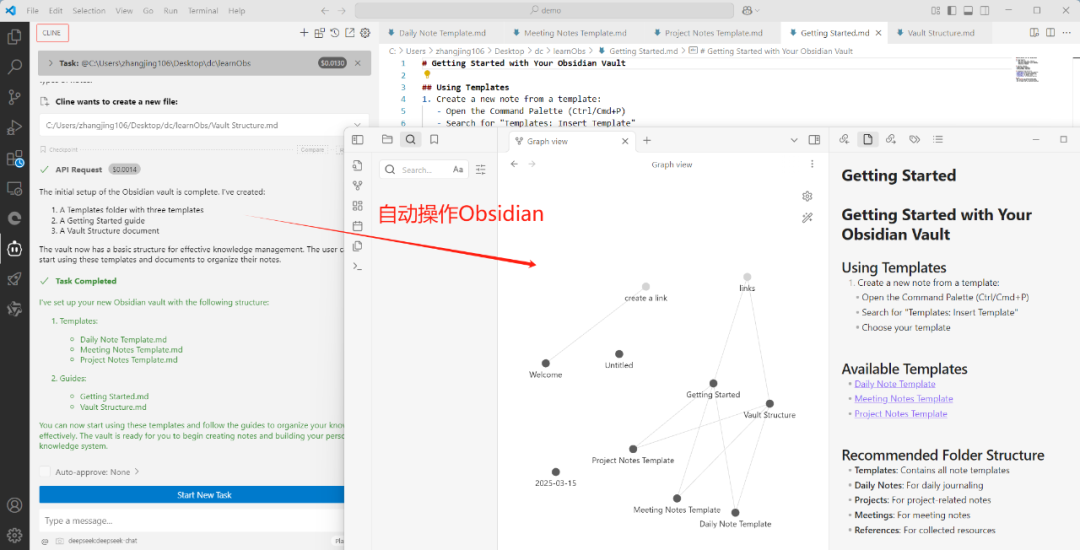Open the Run menu
1080x550 pixels.
point(170,10)
